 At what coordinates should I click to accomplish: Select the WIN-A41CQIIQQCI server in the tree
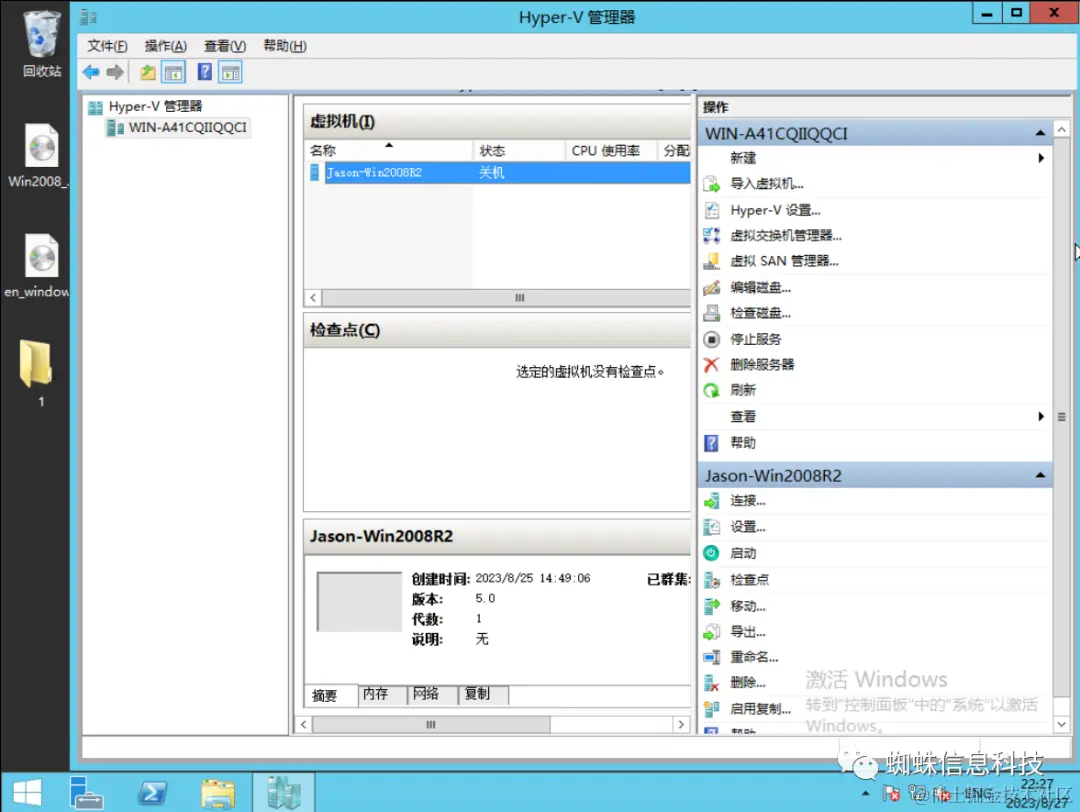(177, 127)
